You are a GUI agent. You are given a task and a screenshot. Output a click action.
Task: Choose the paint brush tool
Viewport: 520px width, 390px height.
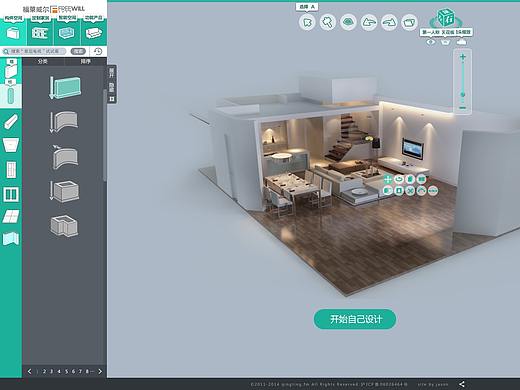(328, 22)
